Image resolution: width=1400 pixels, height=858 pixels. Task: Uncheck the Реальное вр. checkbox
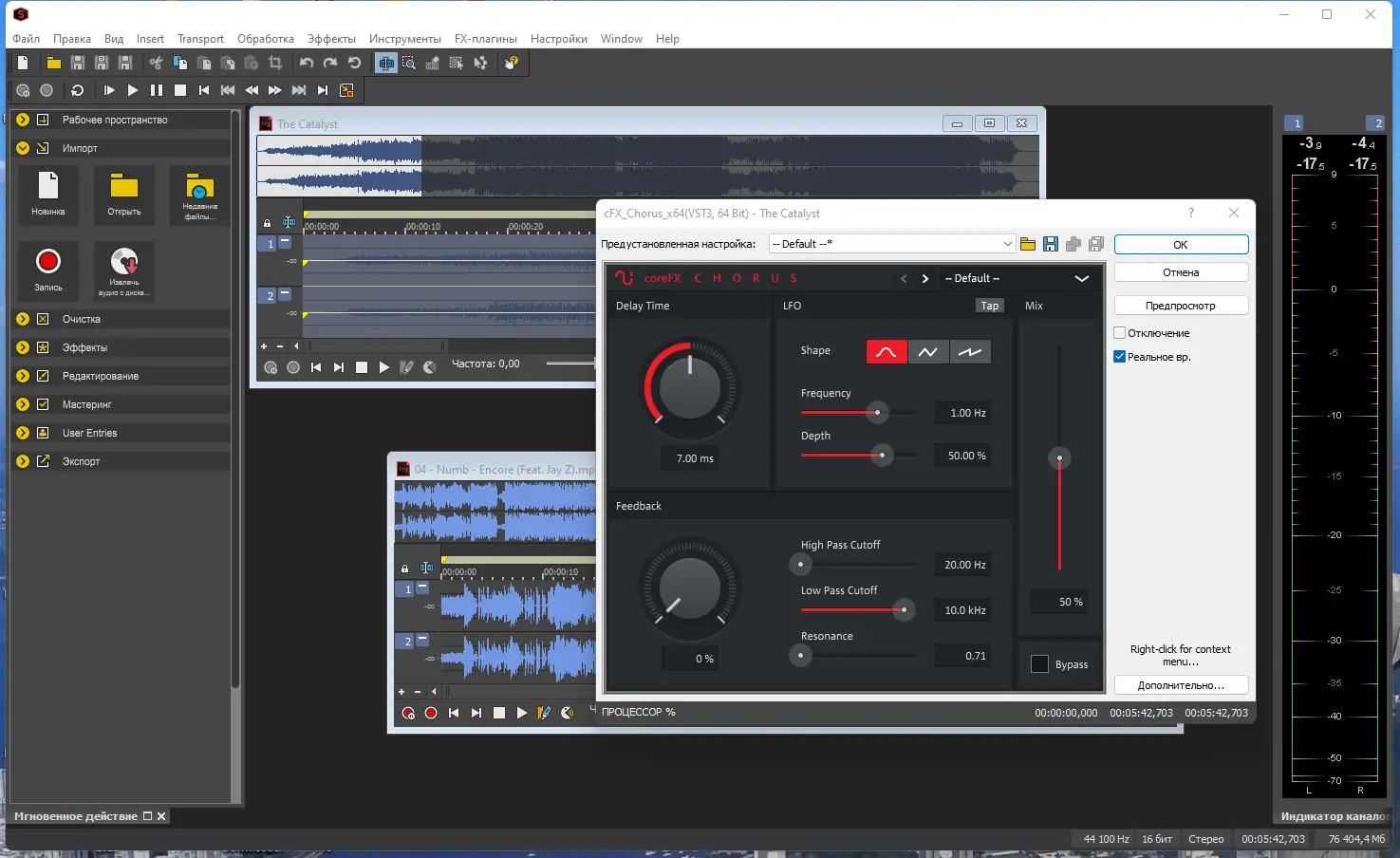pos(1120,357)
